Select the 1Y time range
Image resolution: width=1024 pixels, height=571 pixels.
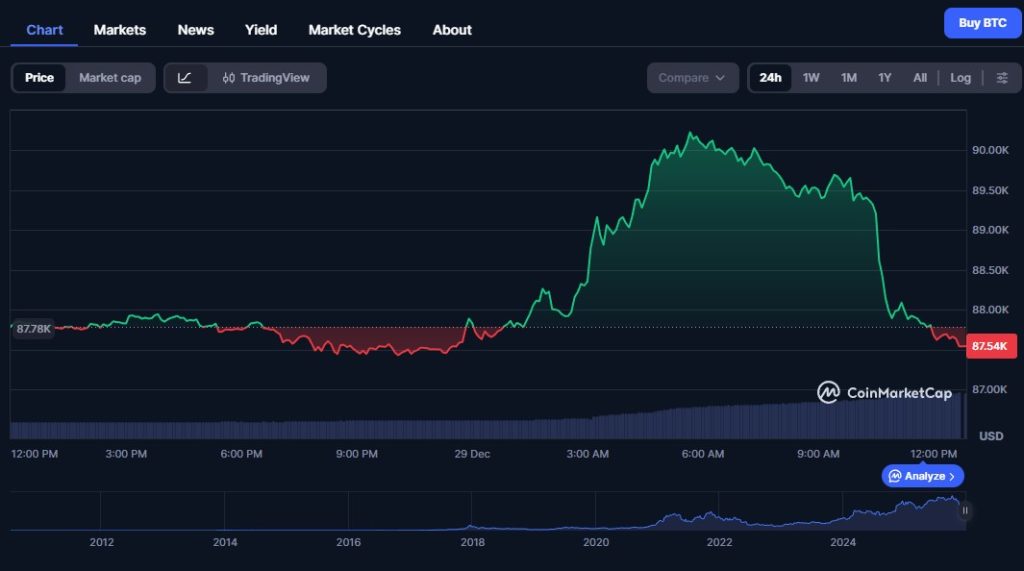click(884, 78)
